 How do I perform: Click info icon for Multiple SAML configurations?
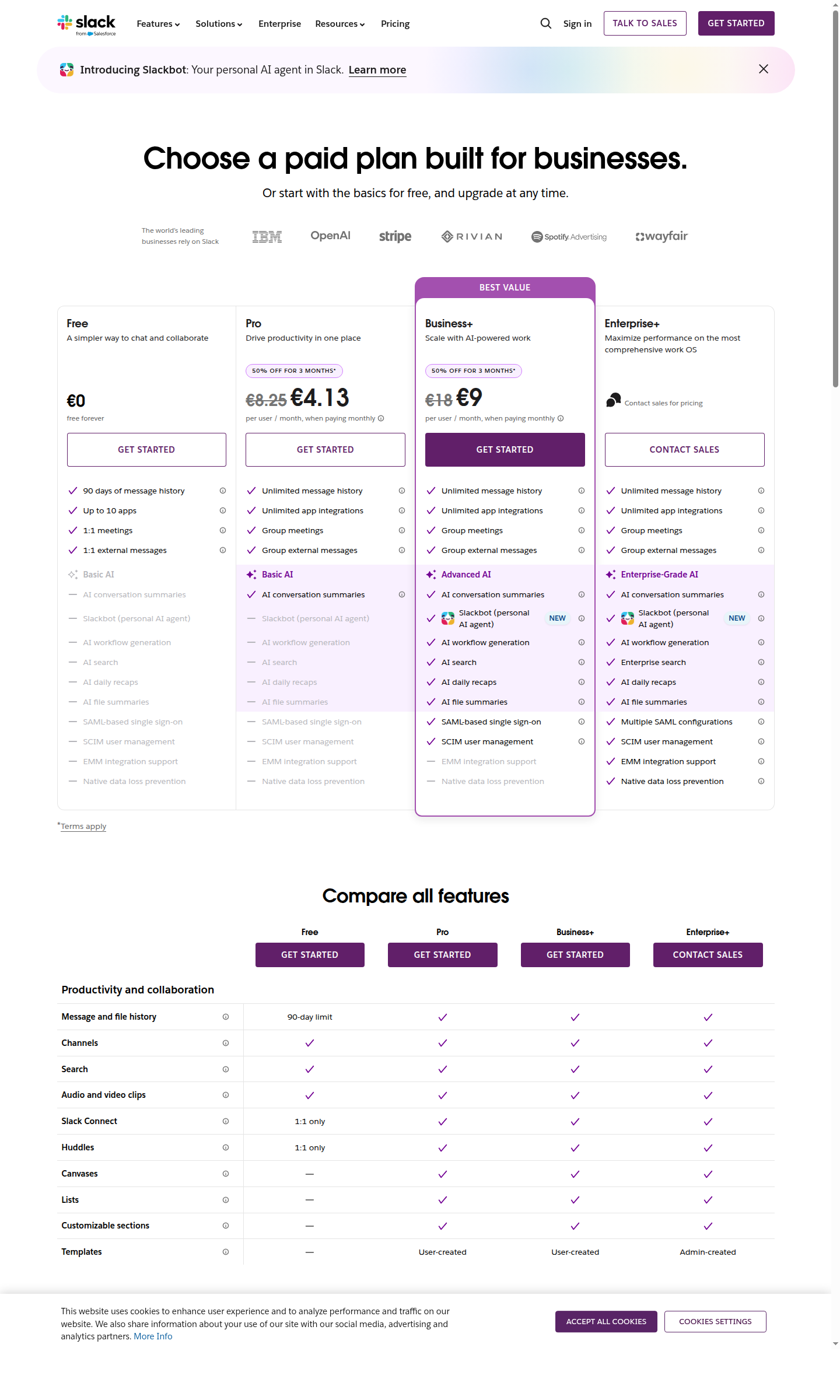pos(761,722)
